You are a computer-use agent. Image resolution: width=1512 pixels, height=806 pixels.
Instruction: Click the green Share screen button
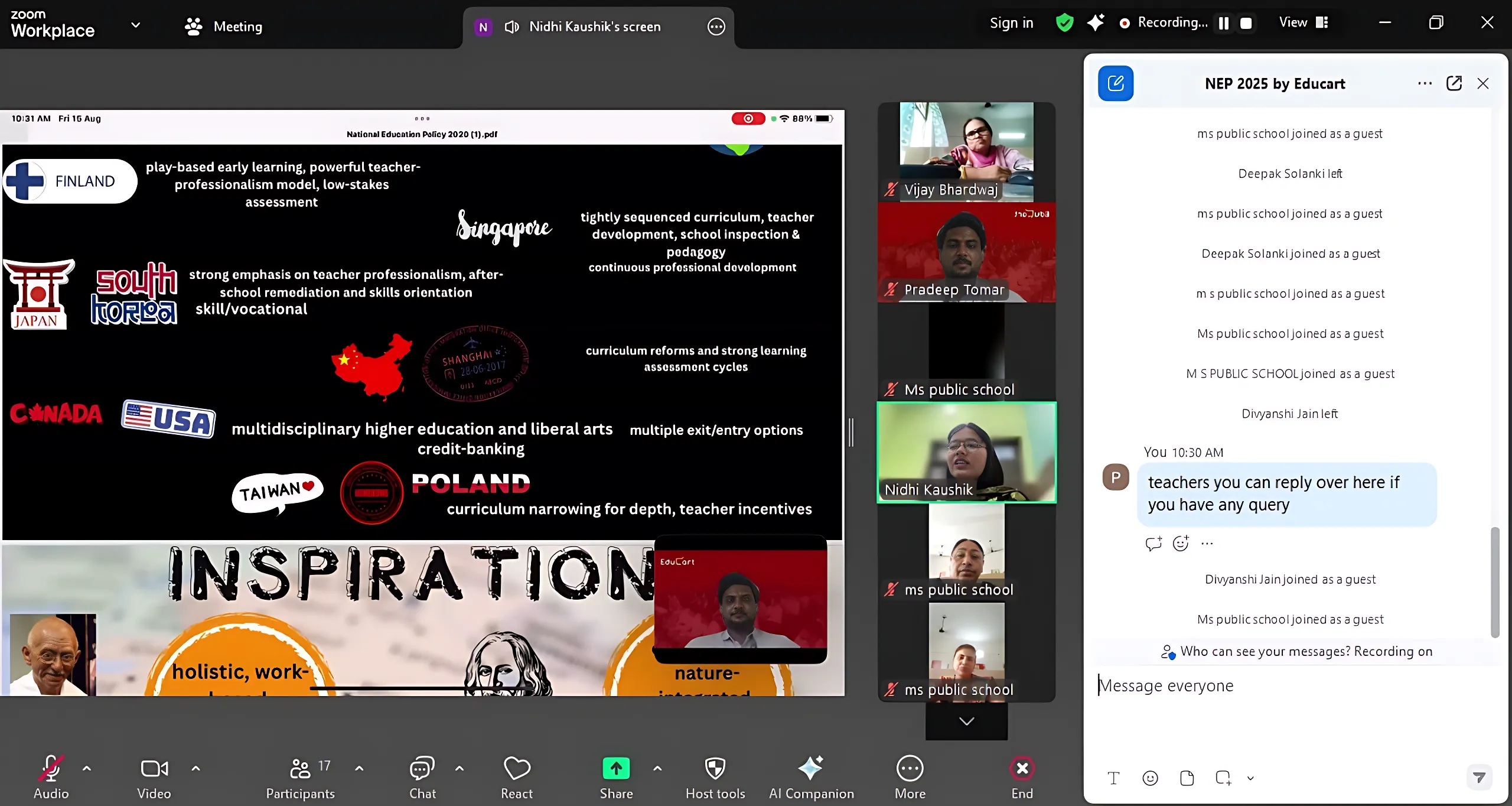tap(616, 768)
